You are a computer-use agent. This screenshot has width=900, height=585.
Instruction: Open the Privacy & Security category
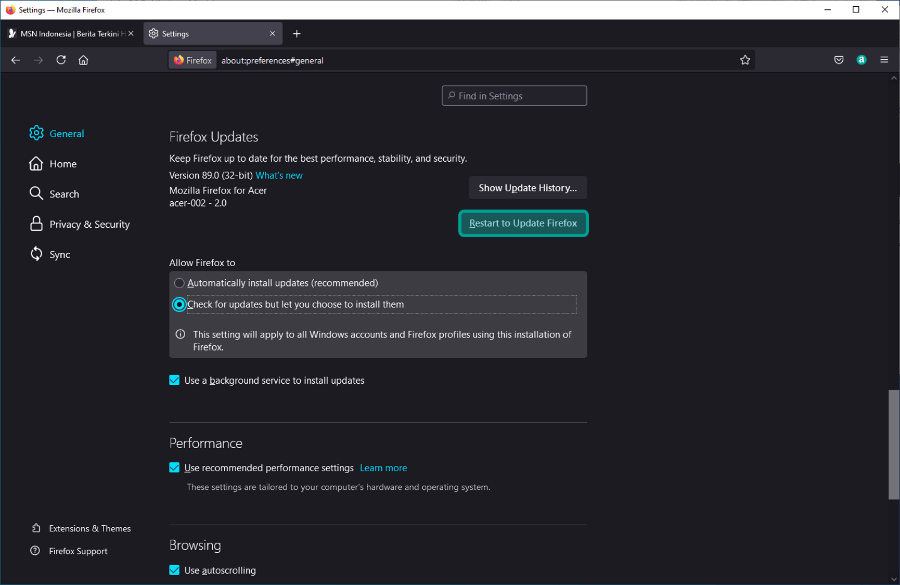pyautogui.click(x=80, y=224)
